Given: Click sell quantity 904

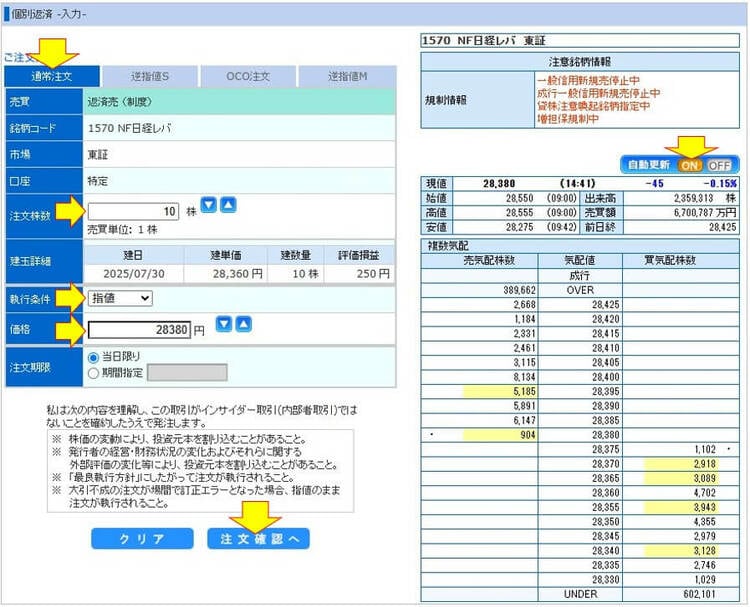Looking at the screenshot, I should (x=528, y=435).
